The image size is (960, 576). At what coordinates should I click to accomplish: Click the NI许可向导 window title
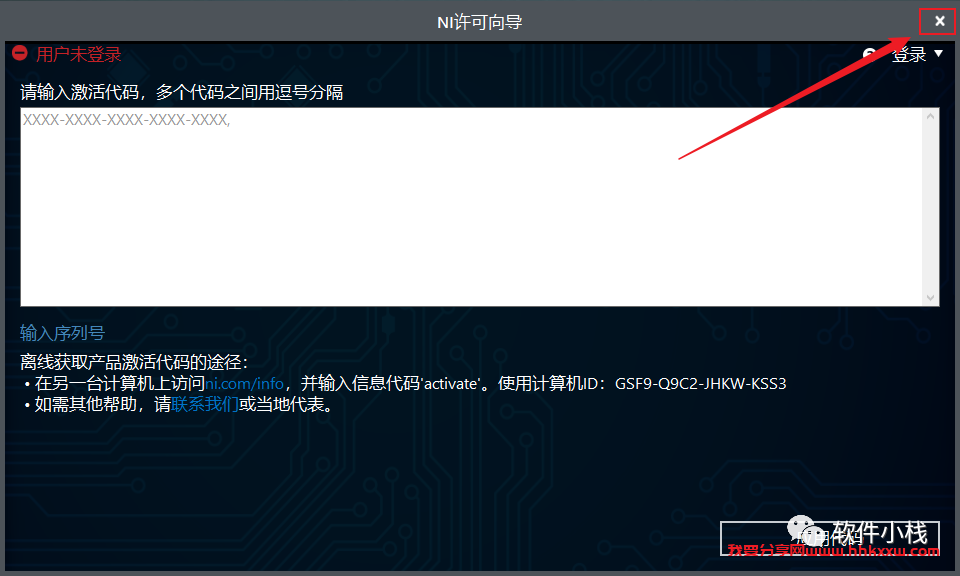pyautogui.click(x=479, y=22)
